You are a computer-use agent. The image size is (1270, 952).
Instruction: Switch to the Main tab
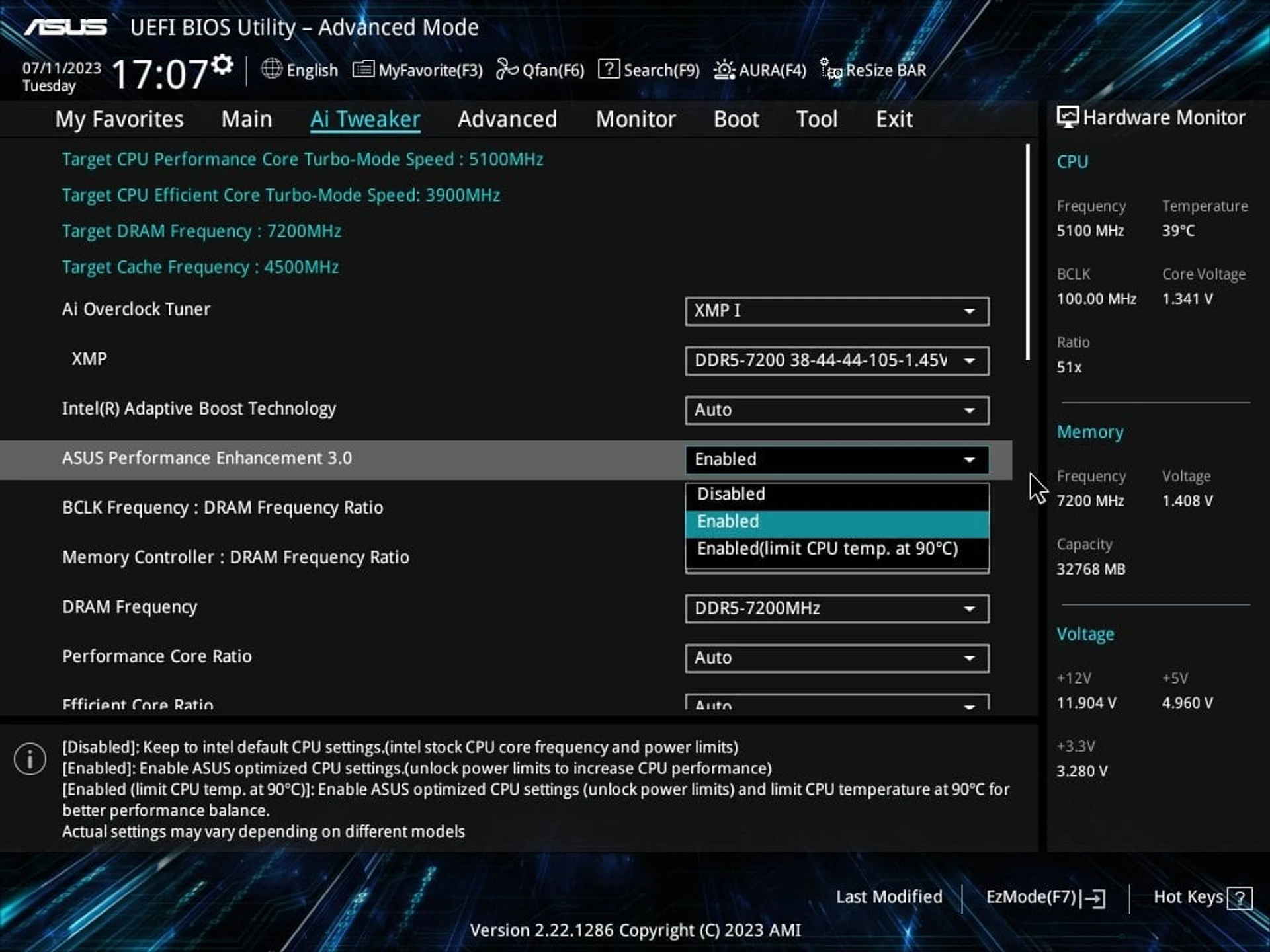coord(247,119)
